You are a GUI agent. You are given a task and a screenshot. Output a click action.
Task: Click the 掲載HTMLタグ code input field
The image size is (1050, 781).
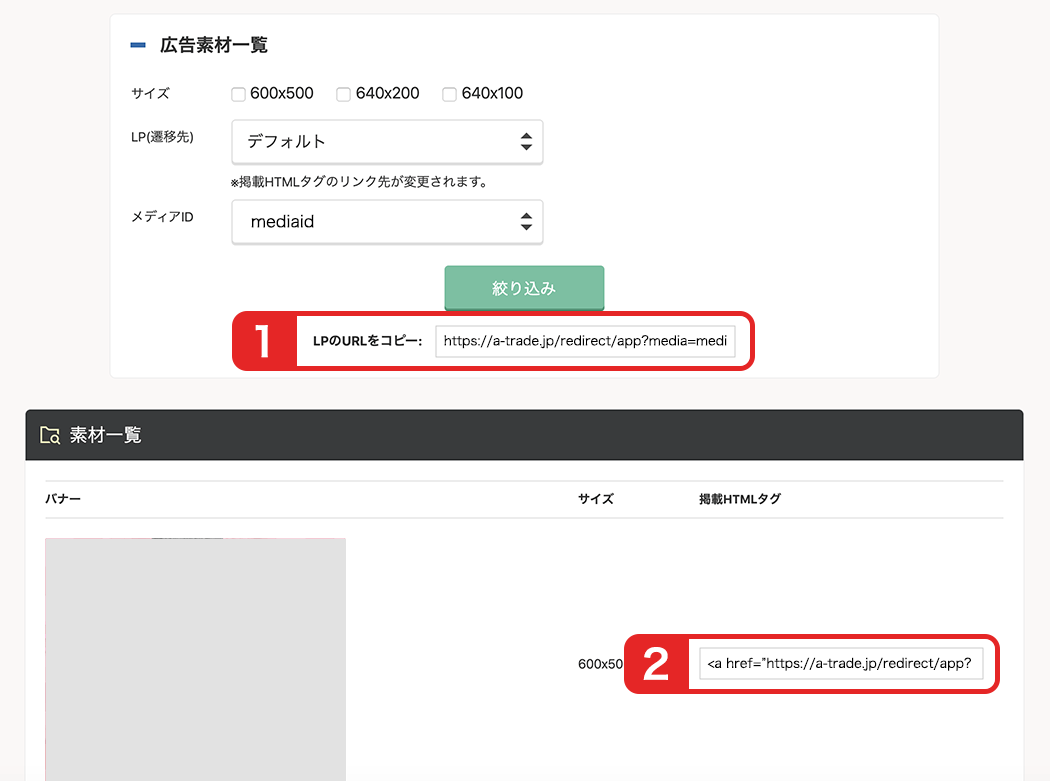click(x=841, y=664)
